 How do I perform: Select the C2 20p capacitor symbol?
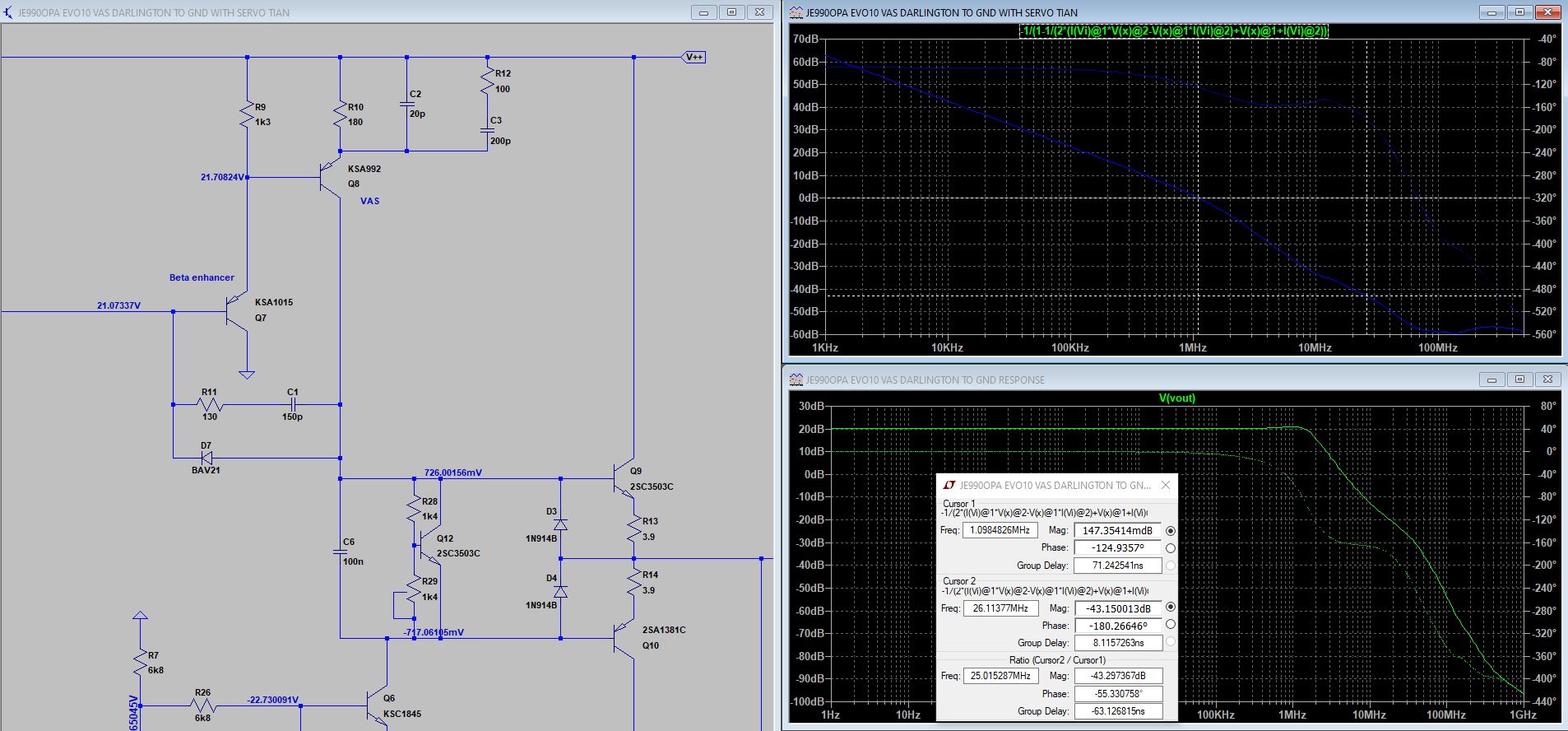click(406, 104)
